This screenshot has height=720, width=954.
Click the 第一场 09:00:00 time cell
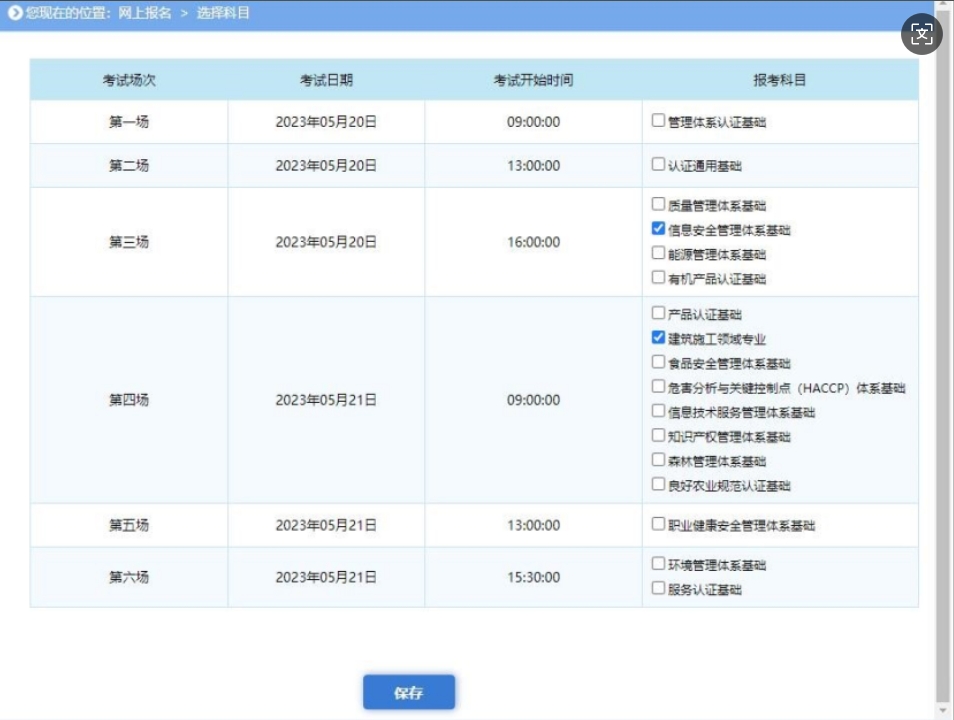[x=534, y=122]
